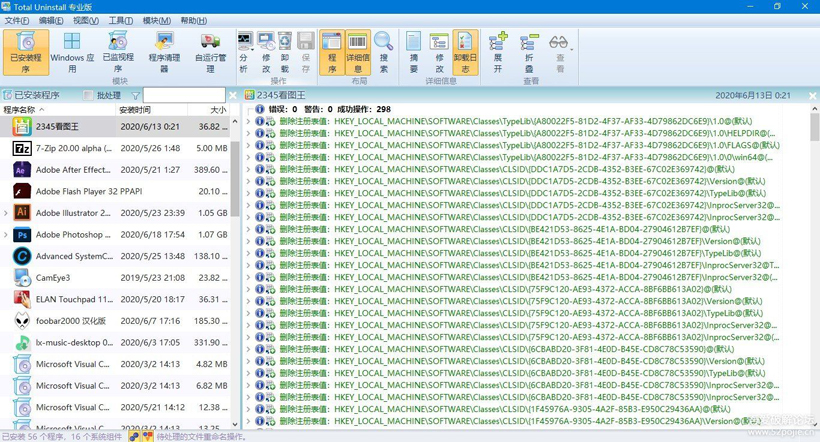Sort by 大小 column header
Screen dimensions: 820x442
(209, 109)
